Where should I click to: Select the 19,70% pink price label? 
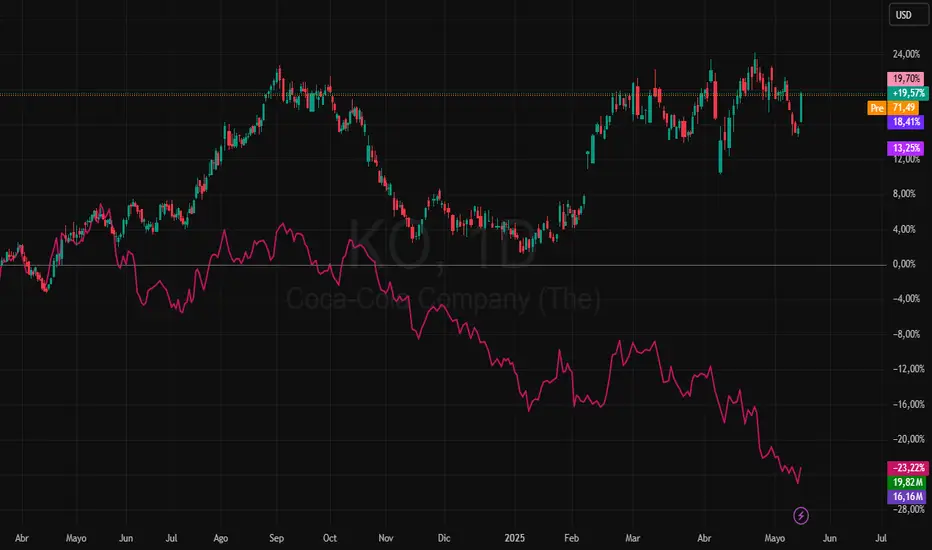(x=906, y=78)
